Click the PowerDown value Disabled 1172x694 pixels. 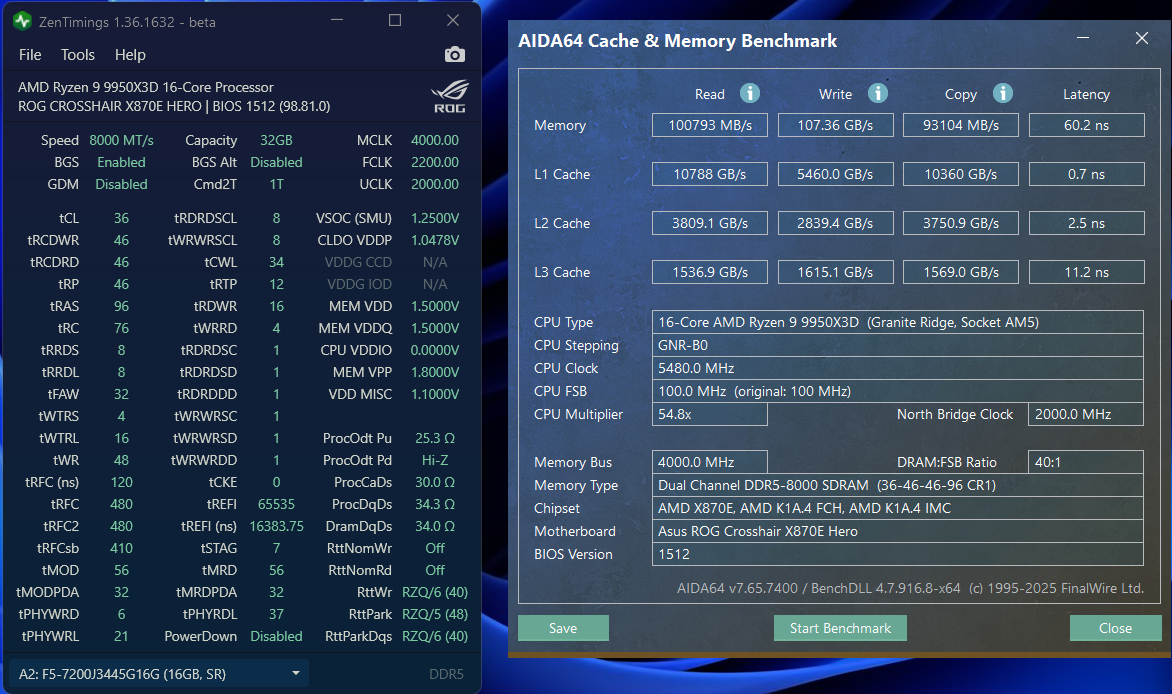pos(276,636)
